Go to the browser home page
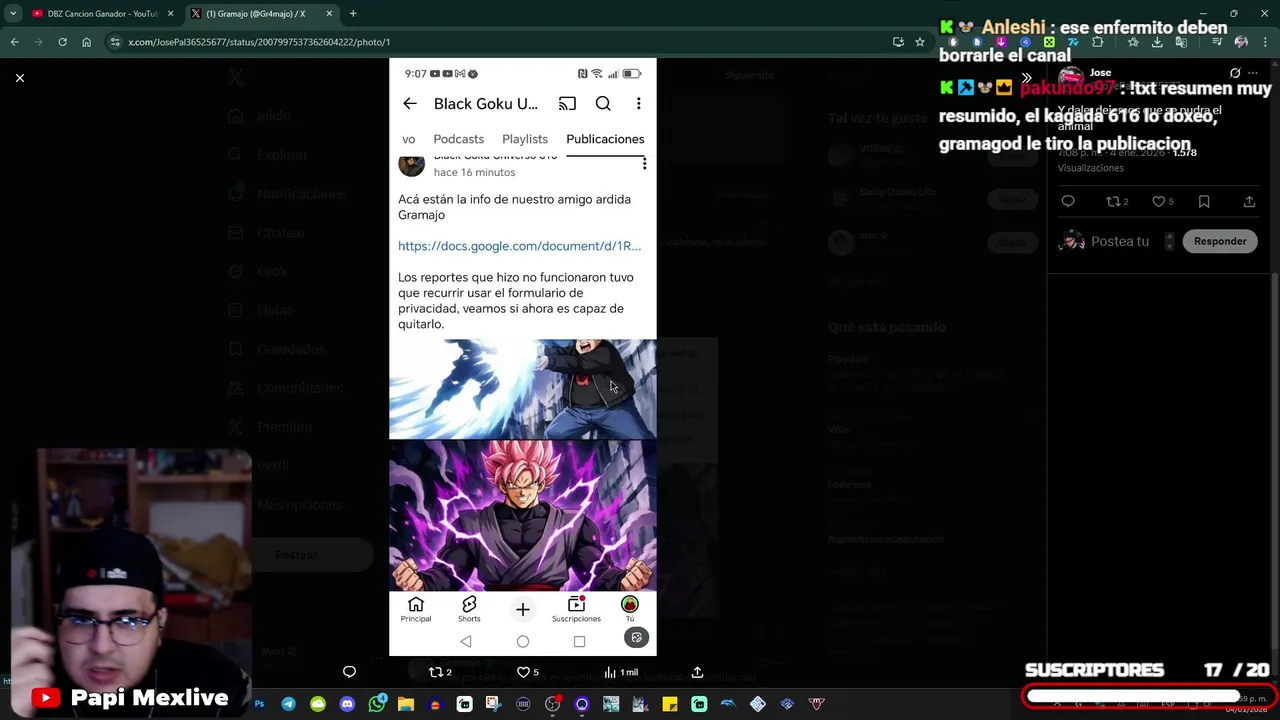 (87, 42)
